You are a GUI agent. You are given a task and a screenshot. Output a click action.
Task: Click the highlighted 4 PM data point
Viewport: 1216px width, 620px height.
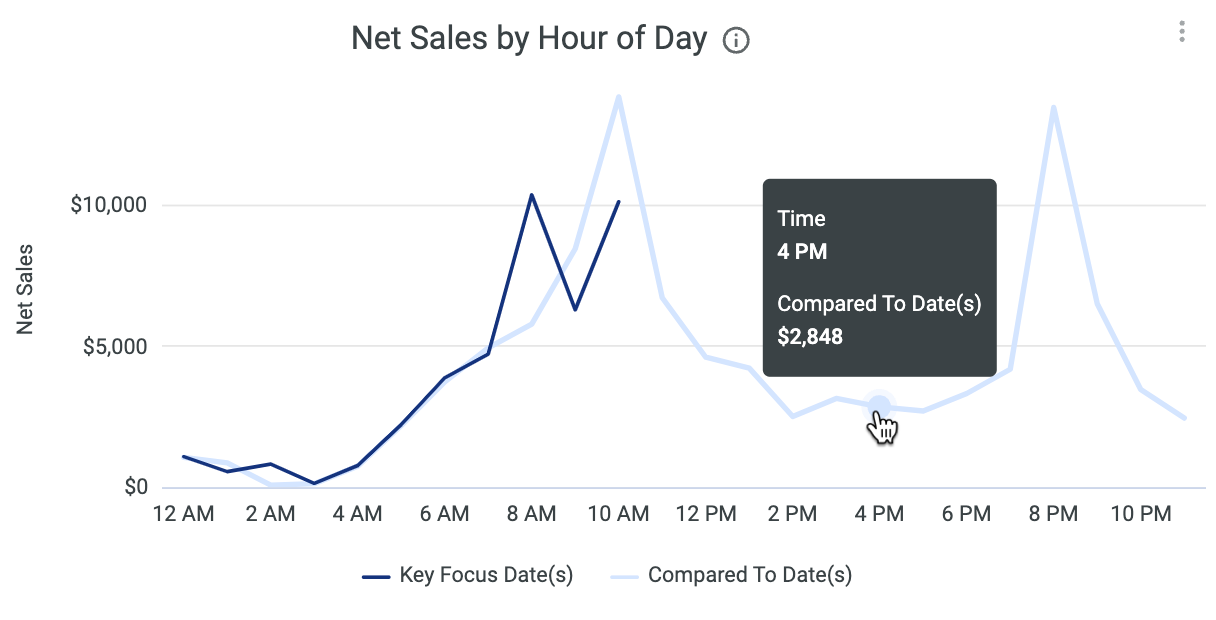879,405
